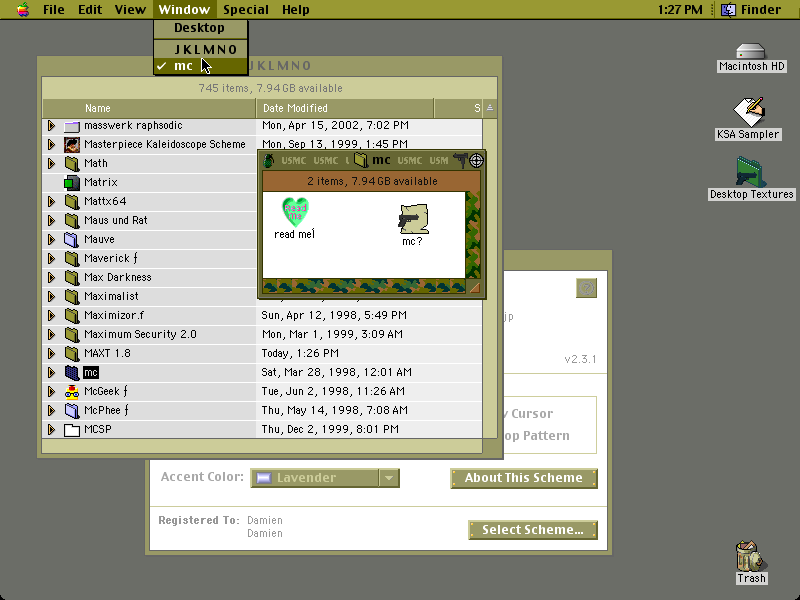Expand the McGeek ƒ disclosure triangle

click(51, 391)
